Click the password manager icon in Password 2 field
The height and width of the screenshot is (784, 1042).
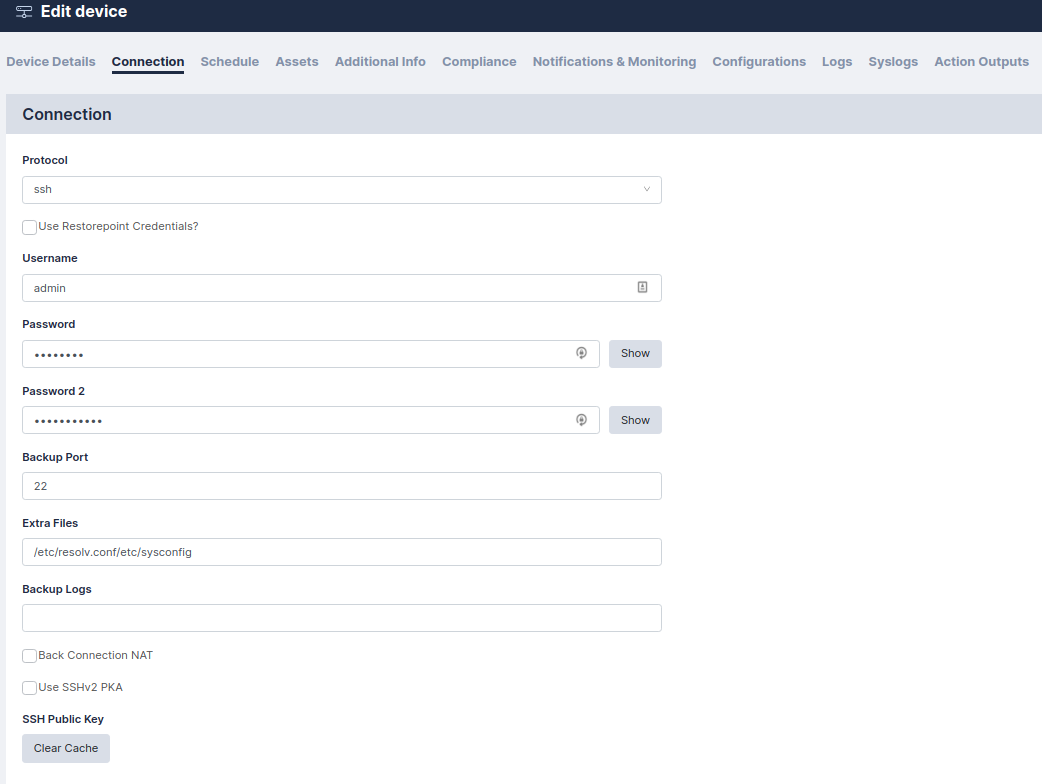point(581,420)
